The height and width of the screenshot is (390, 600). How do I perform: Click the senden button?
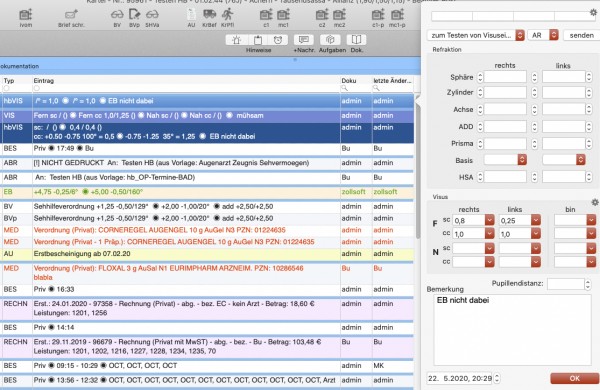[581, 35]
